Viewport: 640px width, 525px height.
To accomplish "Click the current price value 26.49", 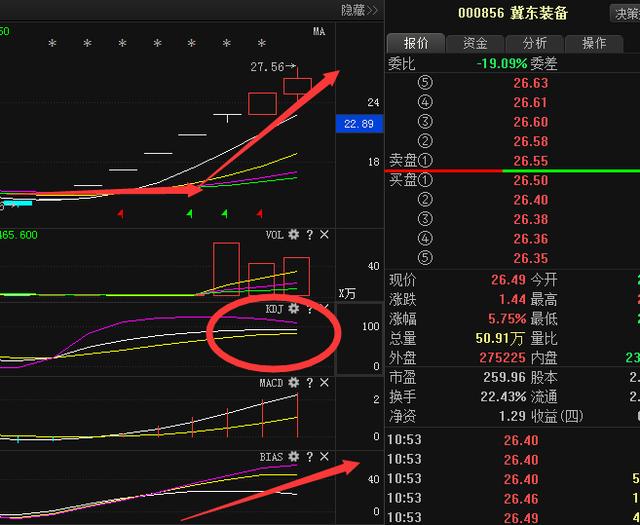I will tap(508, 280).
